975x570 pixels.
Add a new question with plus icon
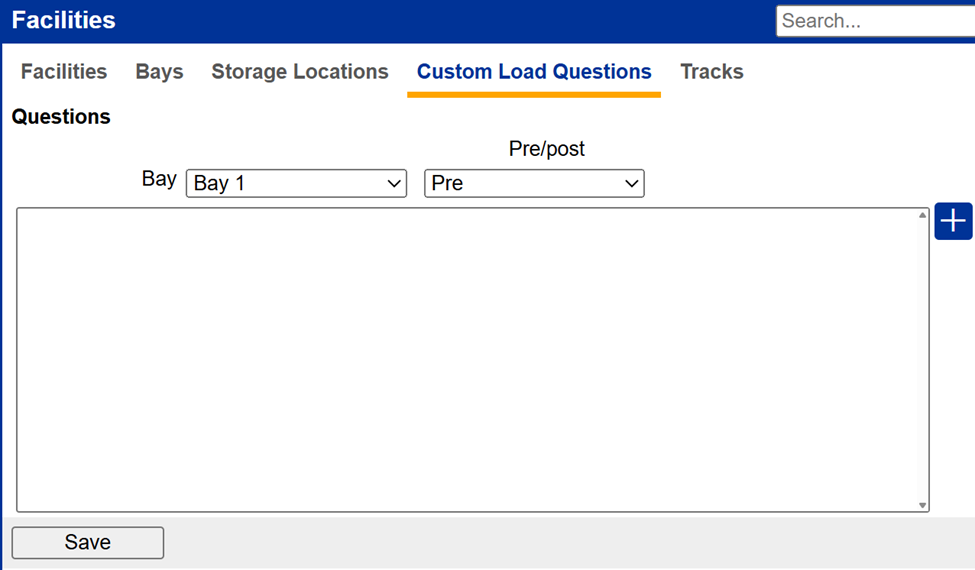pos(953,221)
